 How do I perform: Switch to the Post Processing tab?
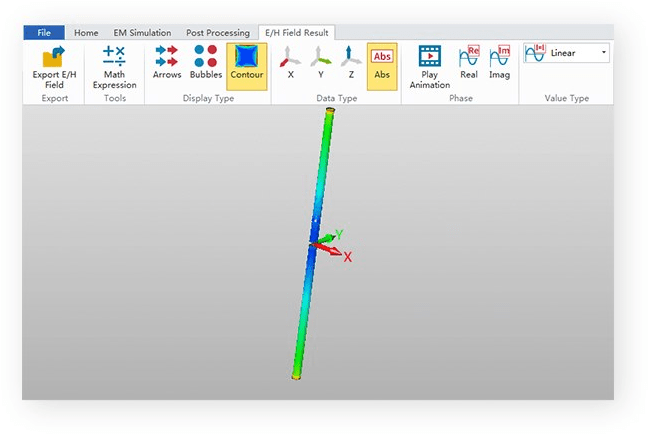[218, 32]
